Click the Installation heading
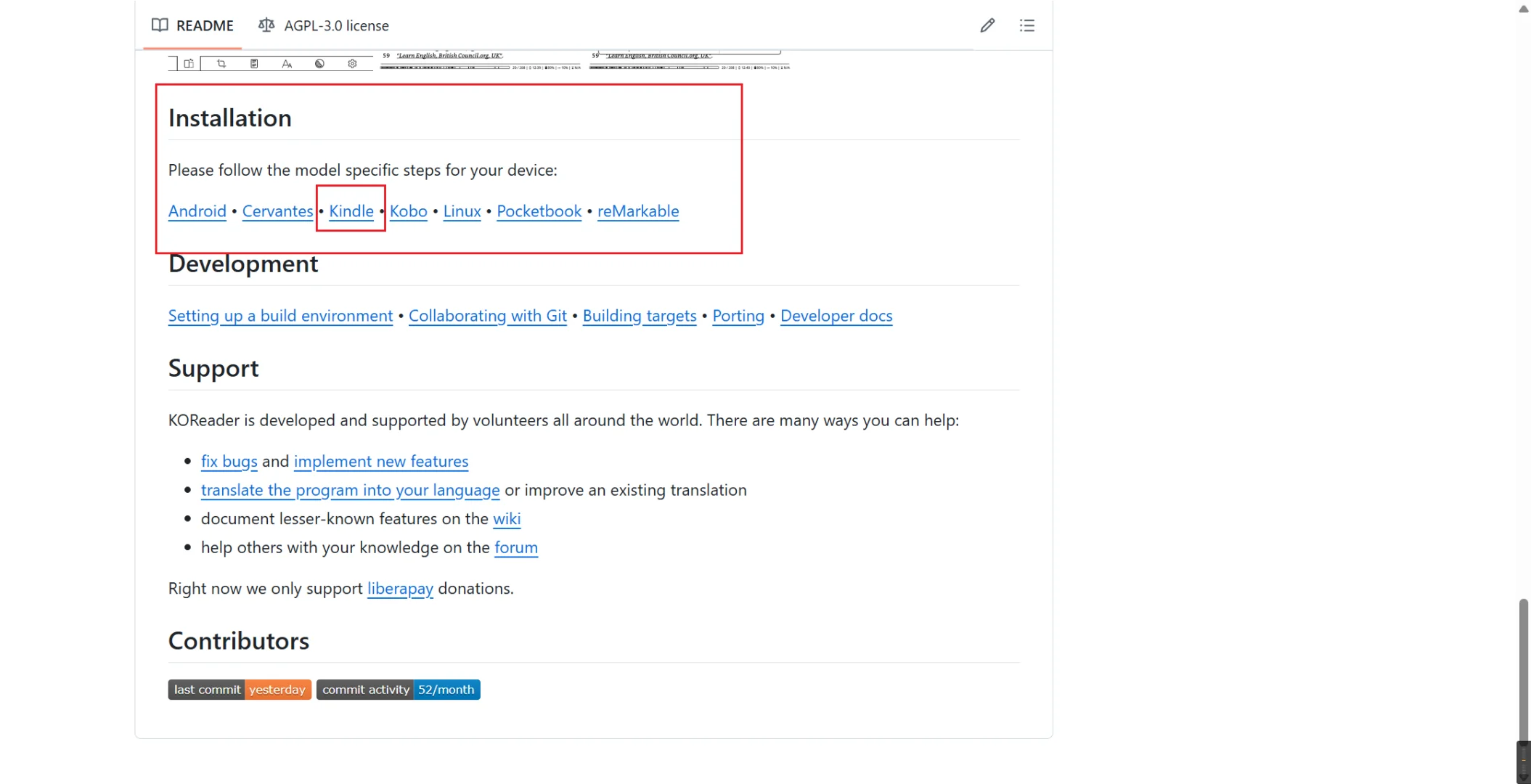The width and height of the screenshot is (1531, 784). [230, 118]
